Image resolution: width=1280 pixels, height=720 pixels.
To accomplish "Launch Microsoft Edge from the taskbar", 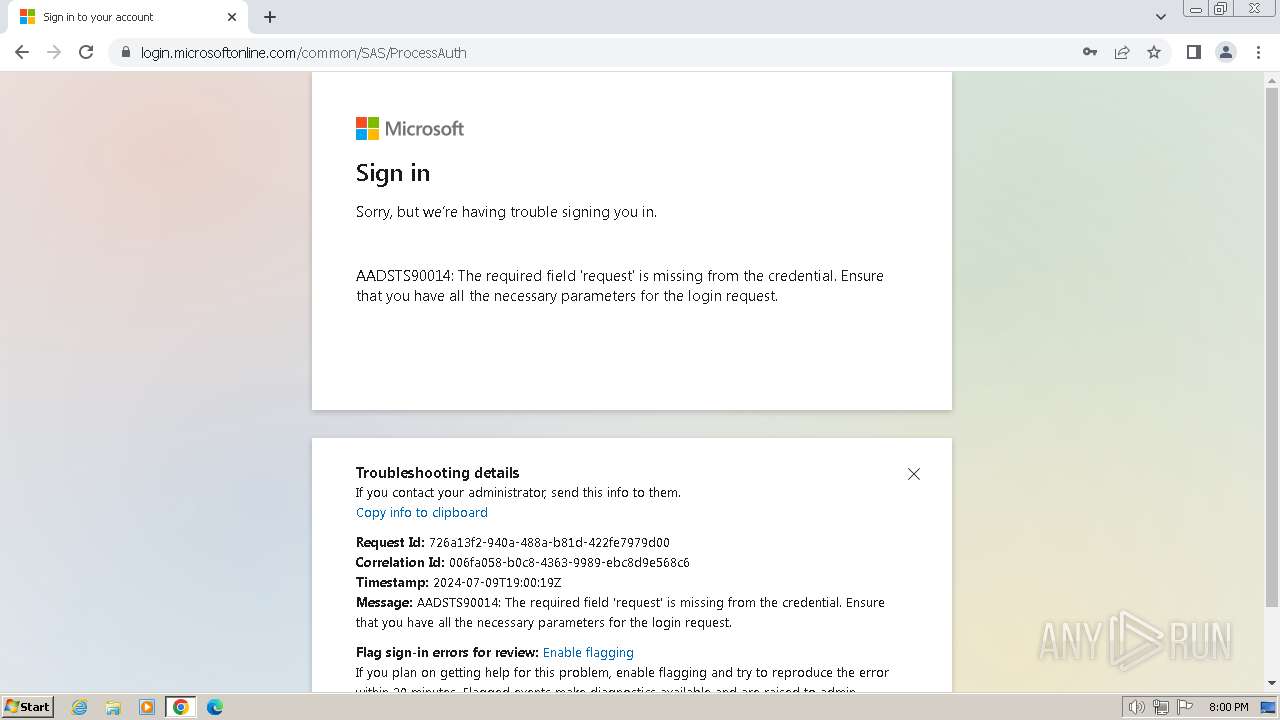I will (x=214, y=707).
